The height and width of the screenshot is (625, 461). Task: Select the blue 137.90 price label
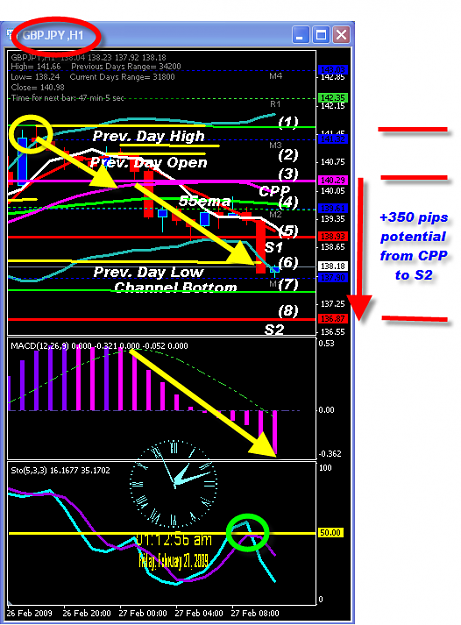pyautogui.click(x=333, y=277)
